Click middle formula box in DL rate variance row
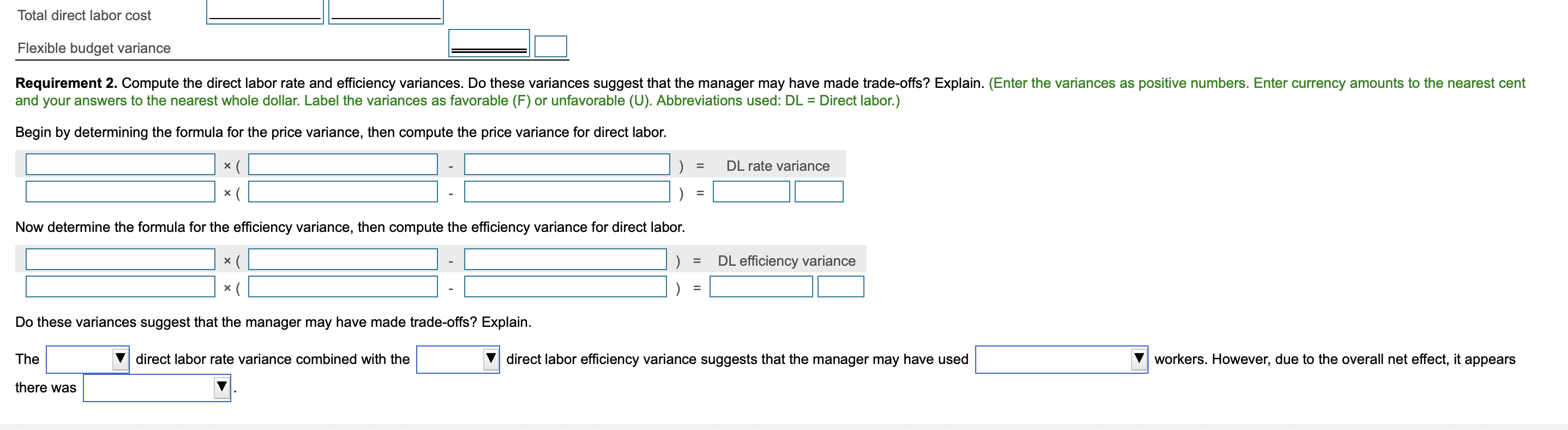Viewport: 1568px width, 430px height. [343, 164]
